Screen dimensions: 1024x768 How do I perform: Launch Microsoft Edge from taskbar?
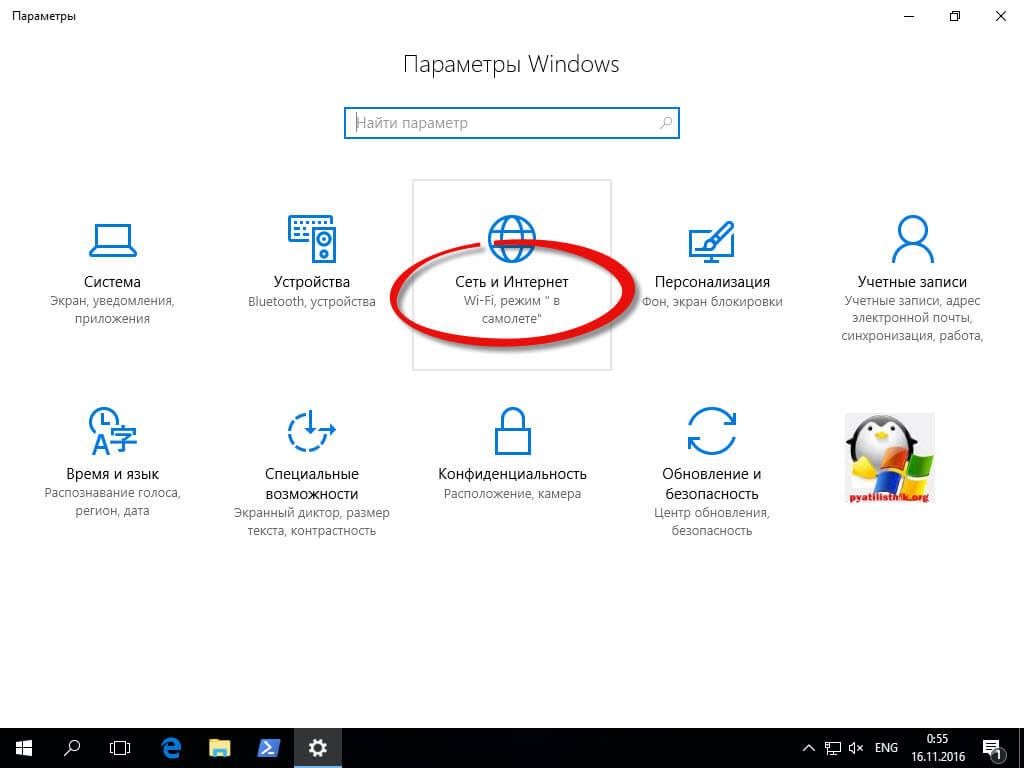click(171, 748)
